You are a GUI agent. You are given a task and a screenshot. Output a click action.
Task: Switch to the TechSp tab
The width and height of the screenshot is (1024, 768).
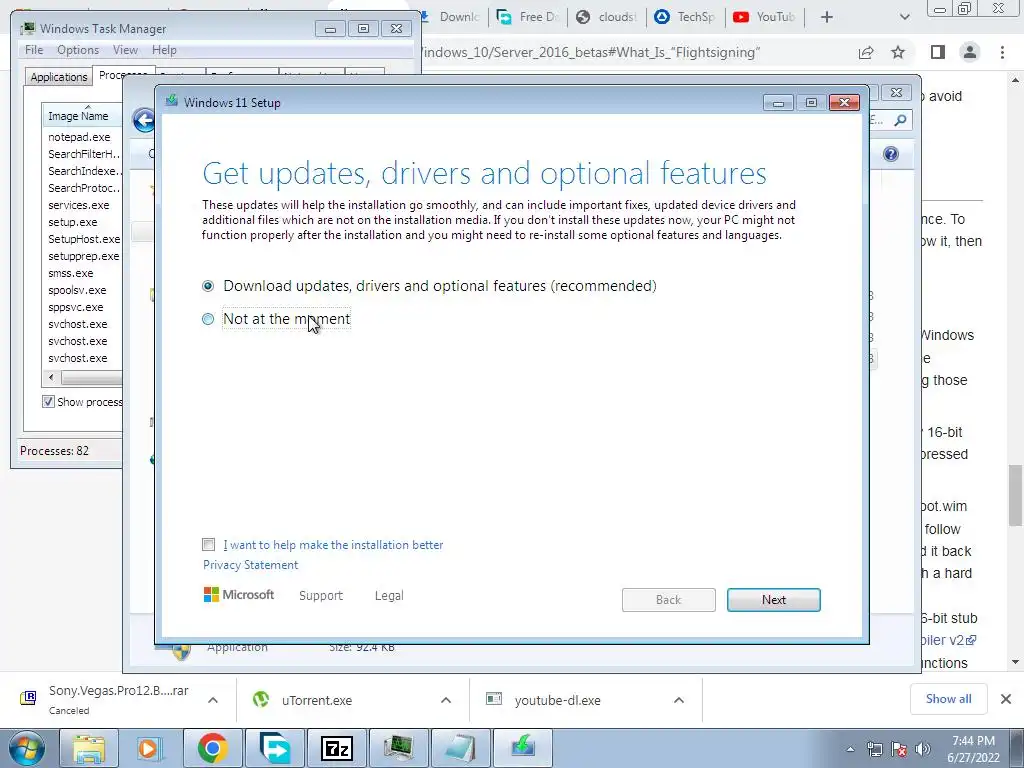pyautogui.click(x=686, y=17)
